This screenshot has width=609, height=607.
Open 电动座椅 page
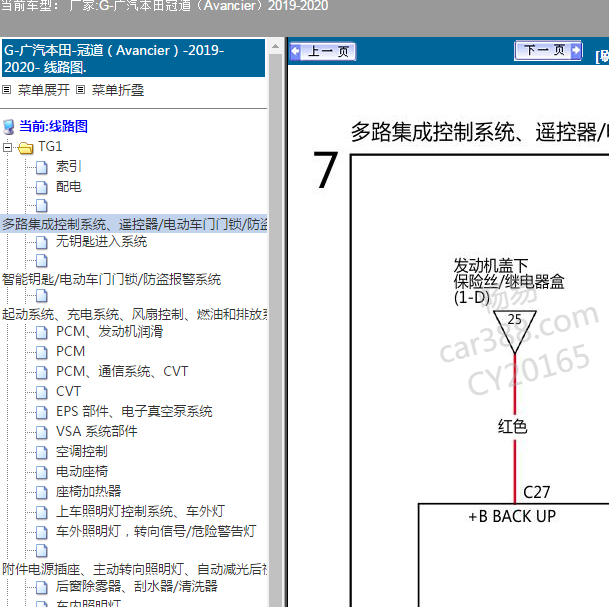click(82, 471)
